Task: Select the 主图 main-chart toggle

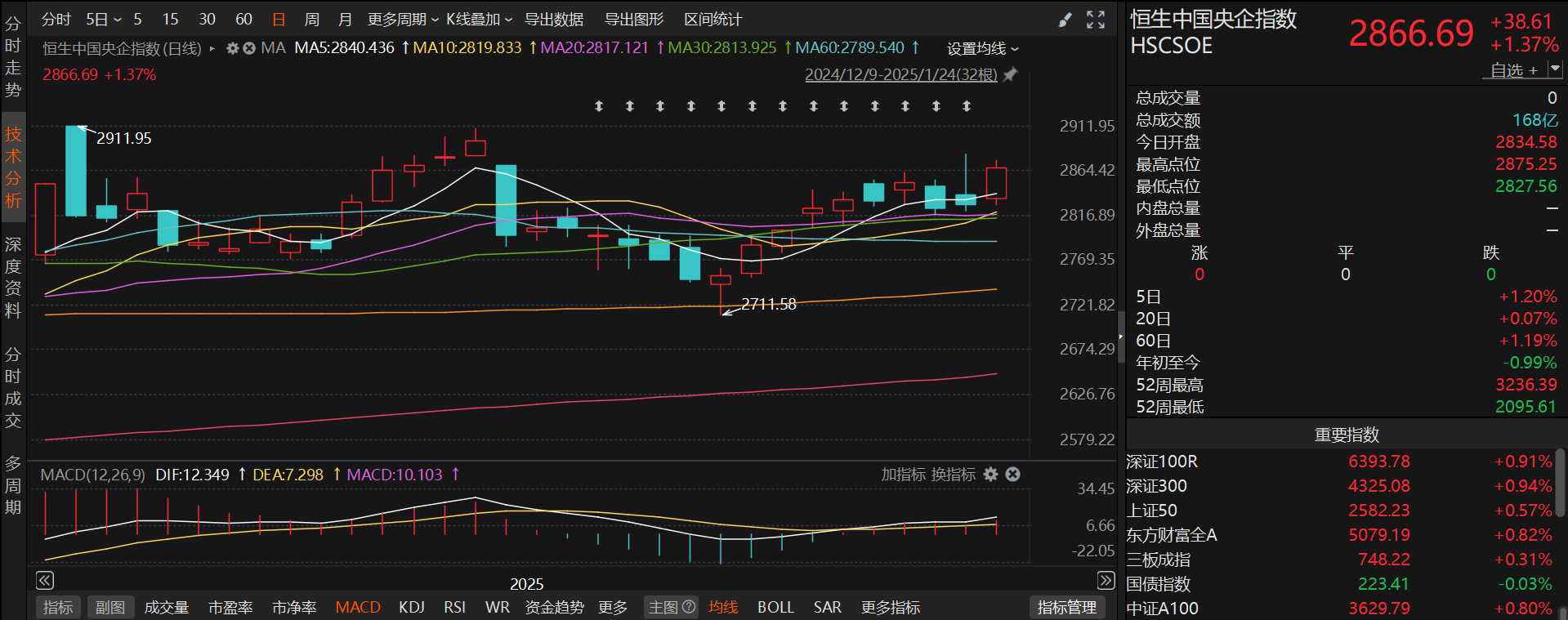Action: pyautogui.click(x=663, y=607)
